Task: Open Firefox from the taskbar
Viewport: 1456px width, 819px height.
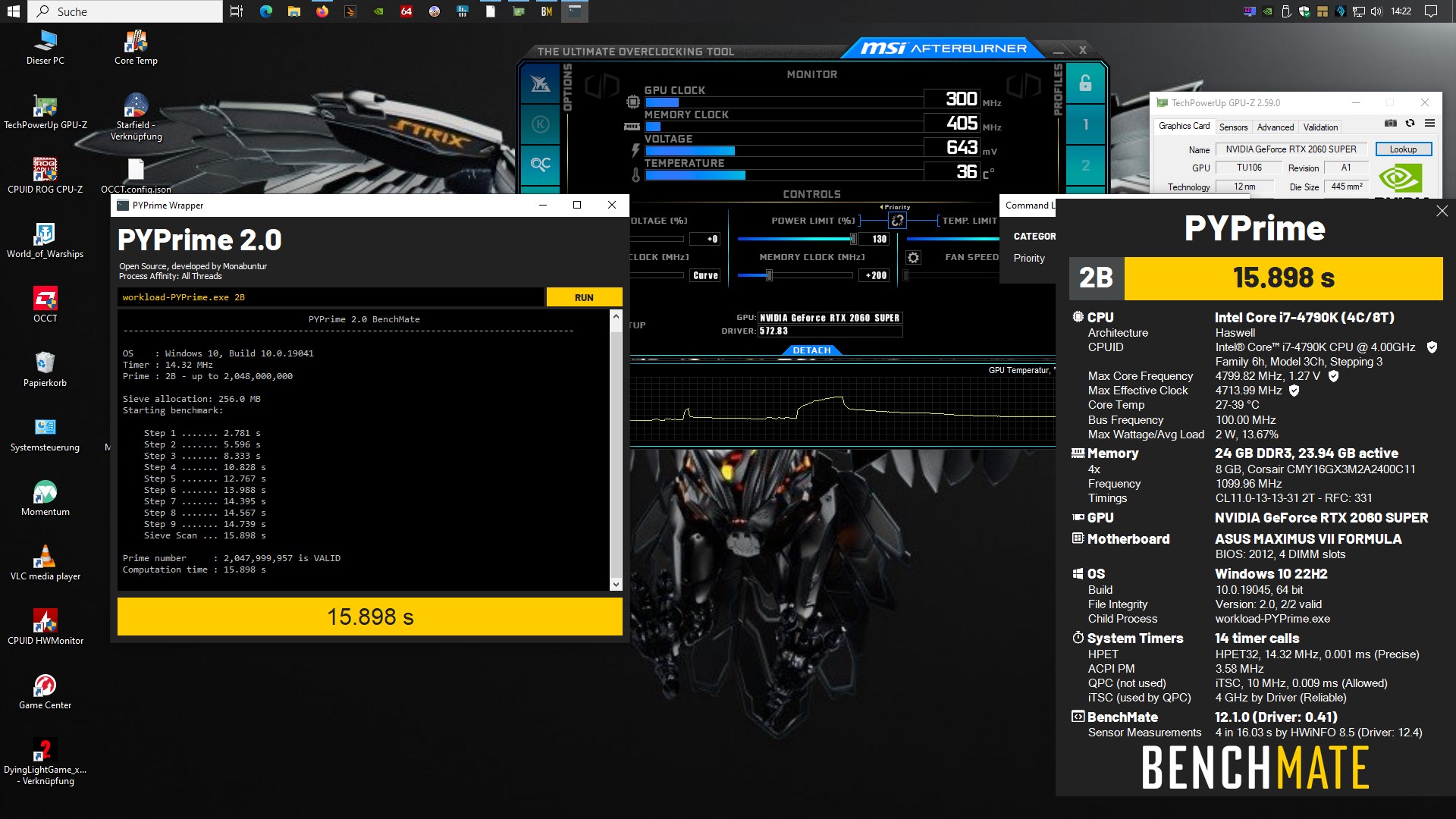Action: 322,11
